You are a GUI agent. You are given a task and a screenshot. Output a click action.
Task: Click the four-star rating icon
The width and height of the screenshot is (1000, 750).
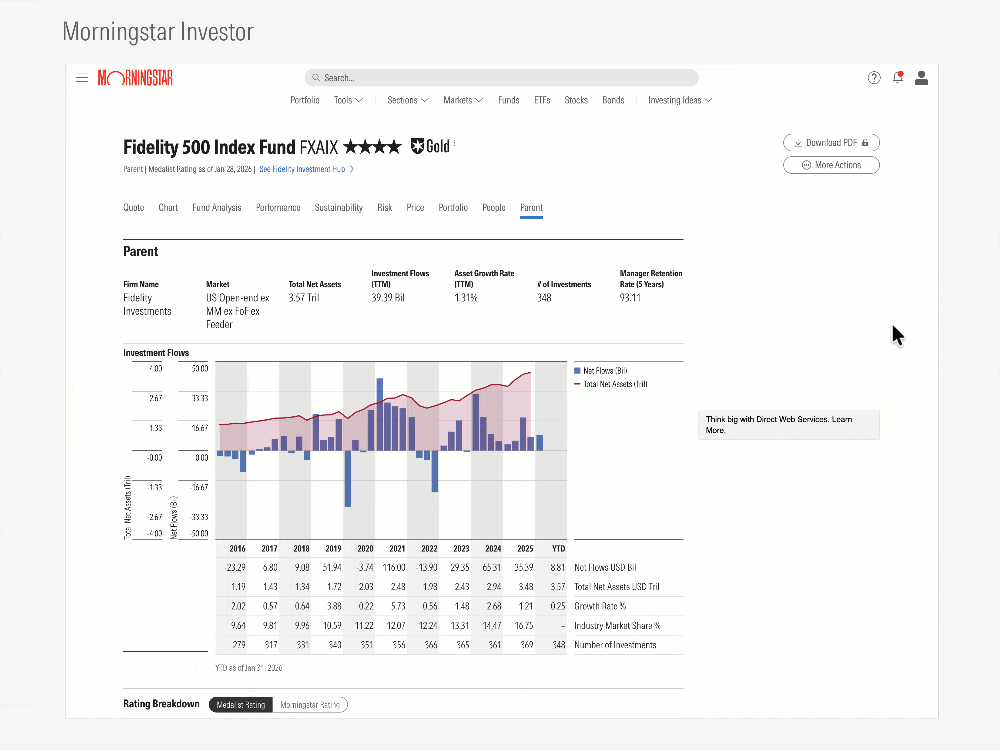click(372, 147)
